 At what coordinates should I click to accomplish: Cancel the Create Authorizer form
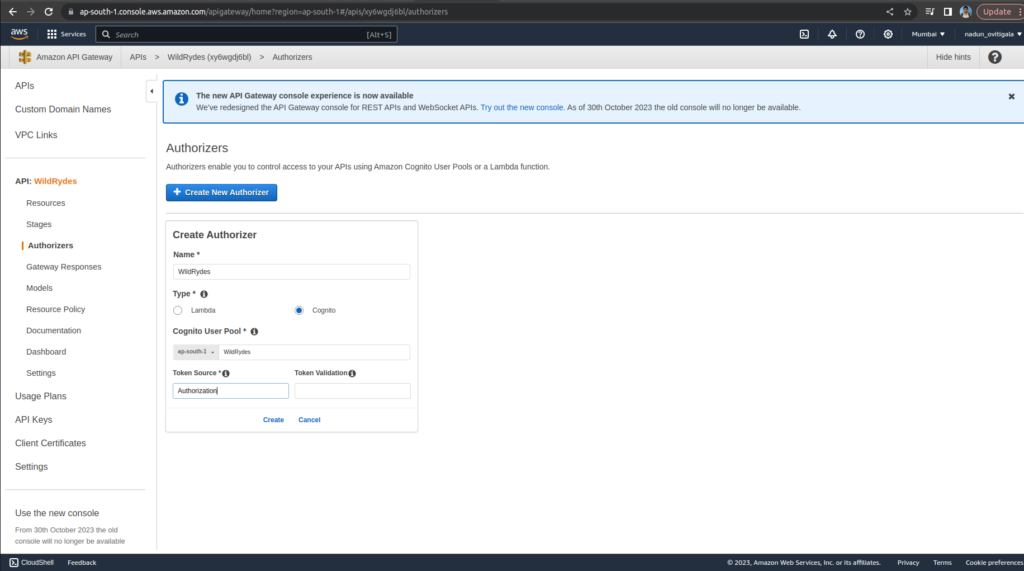pos(309,419)
